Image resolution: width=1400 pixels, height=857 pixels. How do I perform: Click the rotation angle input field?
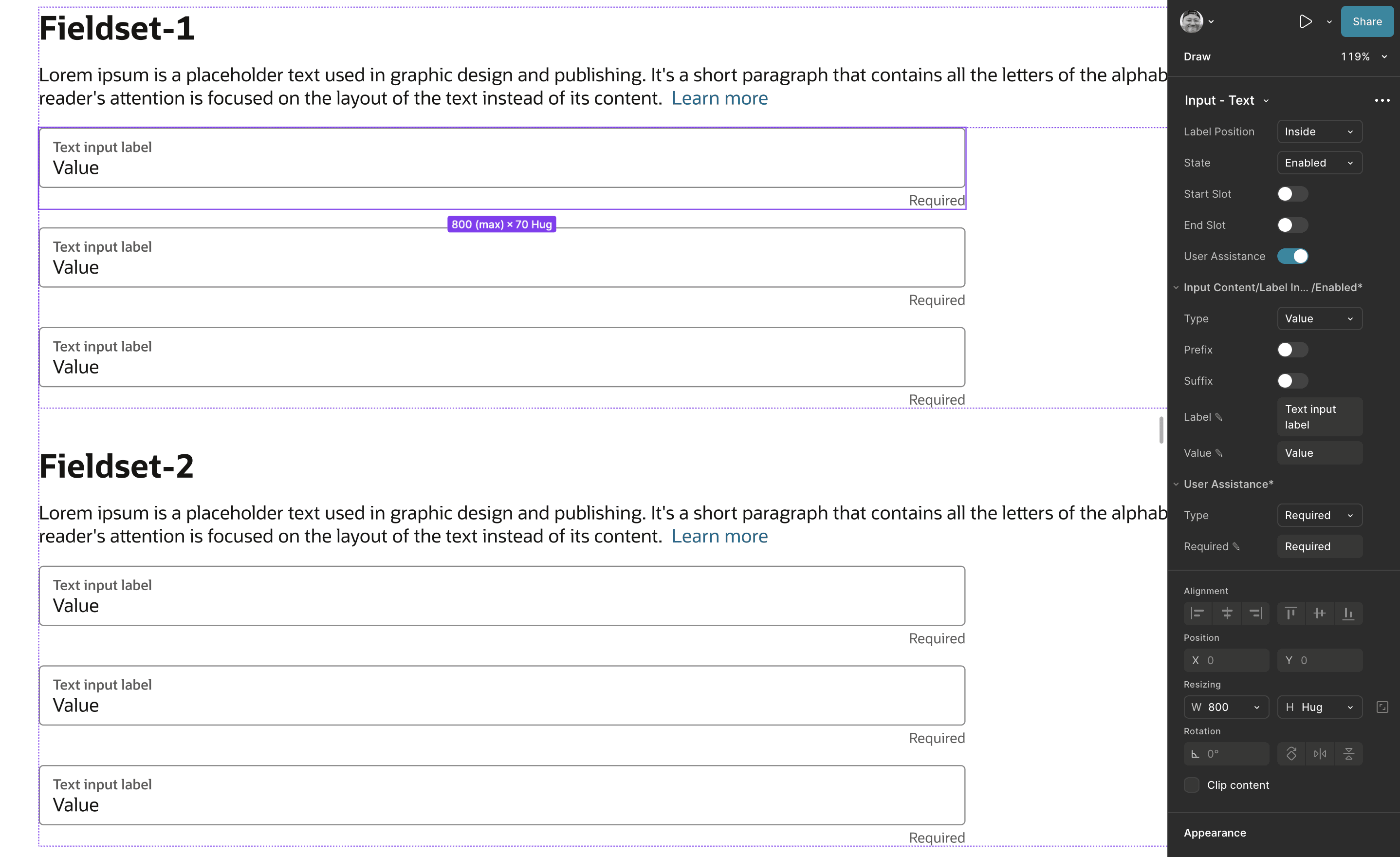(x=1227, y=754)
